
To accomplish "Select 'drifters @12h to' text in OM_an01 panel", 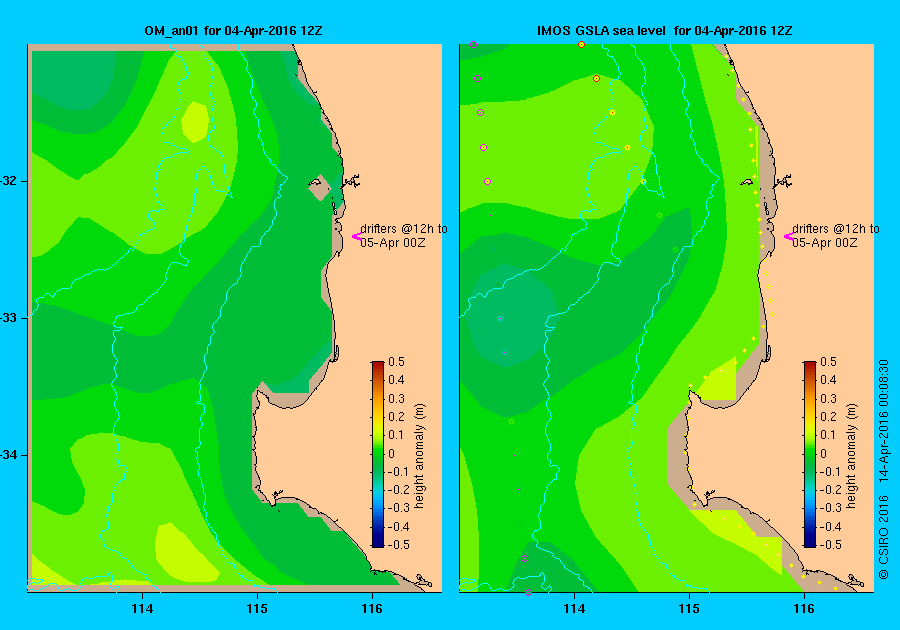I will [x=404, y=228].
